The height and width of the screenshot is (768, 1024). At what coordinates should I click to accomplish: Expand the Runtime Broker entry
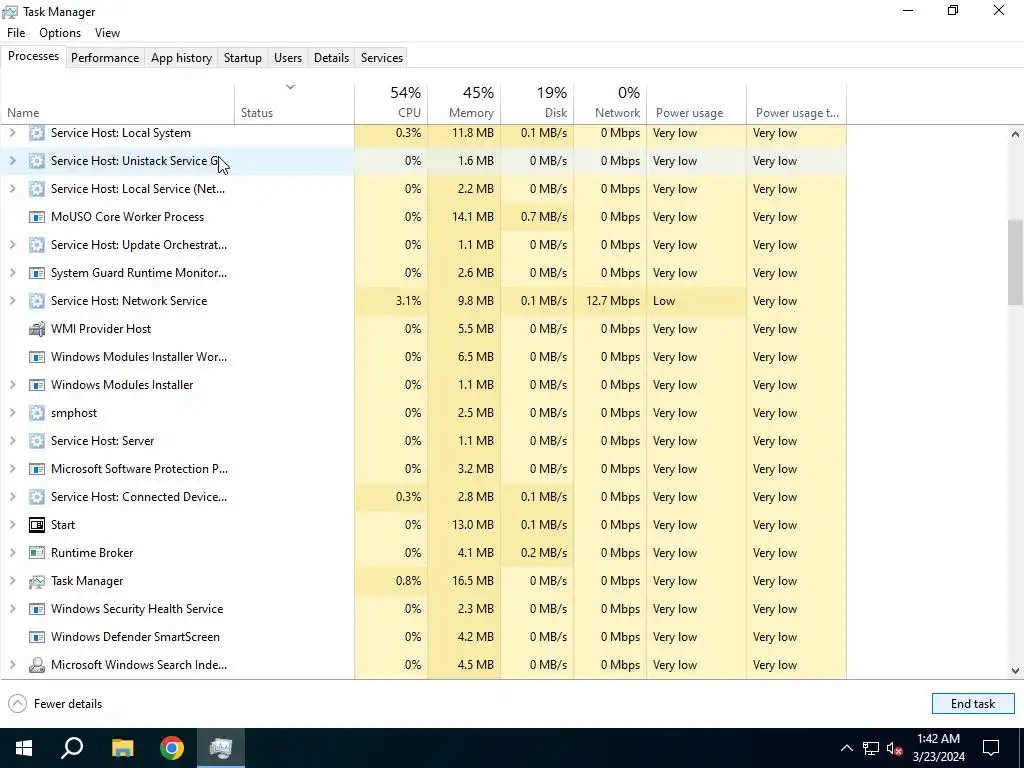[12, 553]
